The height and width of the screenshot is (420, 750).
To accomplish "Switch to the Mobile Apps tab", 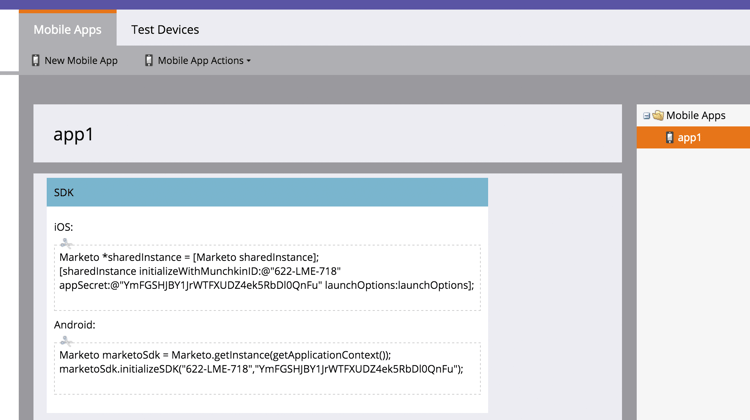I will tap(67, 29).
